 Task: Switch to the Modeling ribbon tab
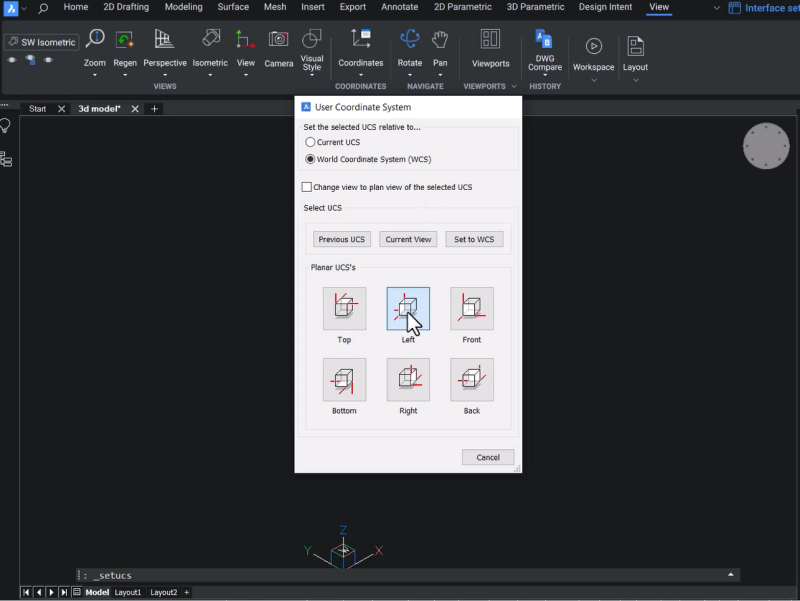[x=183, y=7]
